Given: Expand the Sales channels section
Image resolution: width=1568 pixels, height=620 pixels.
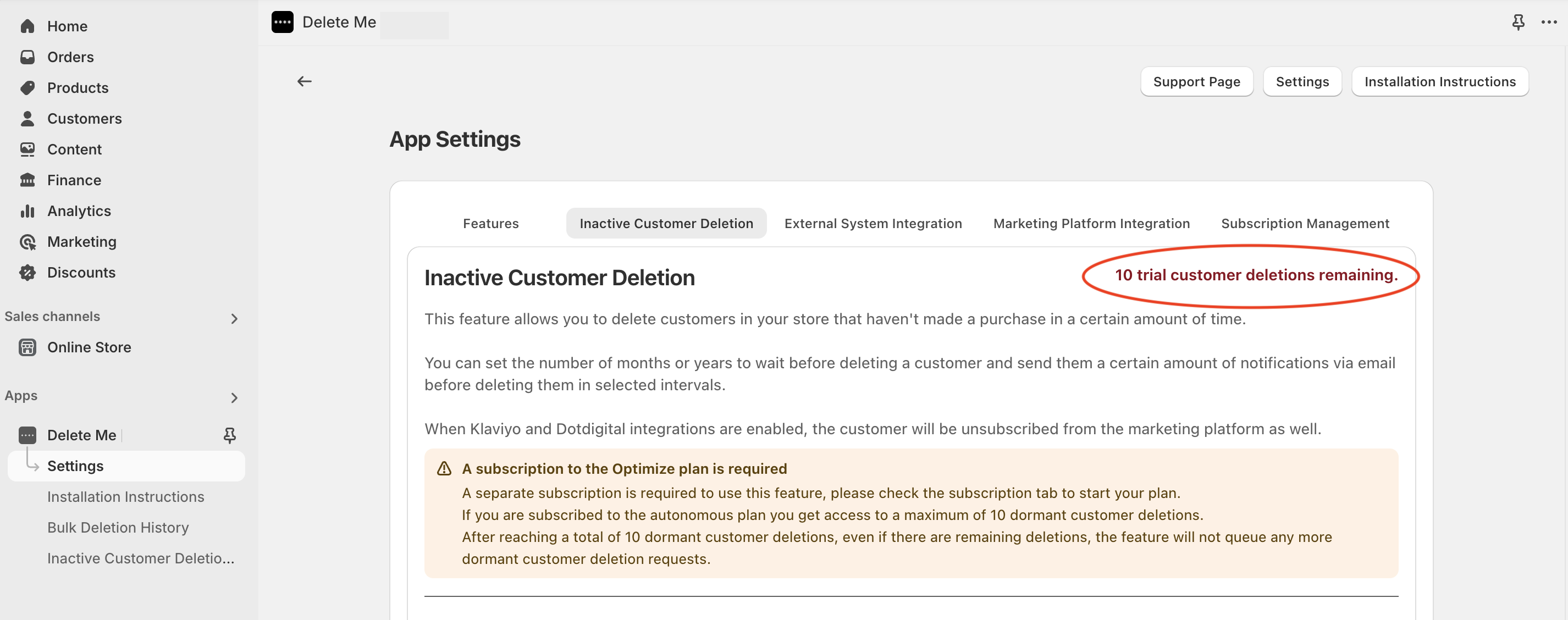Looking at the screenshot, I should coord(234,319).
